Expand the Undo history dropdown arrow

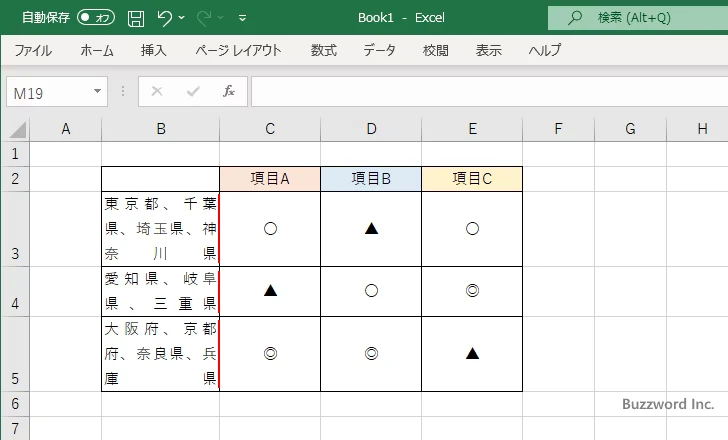pos(182,18)
